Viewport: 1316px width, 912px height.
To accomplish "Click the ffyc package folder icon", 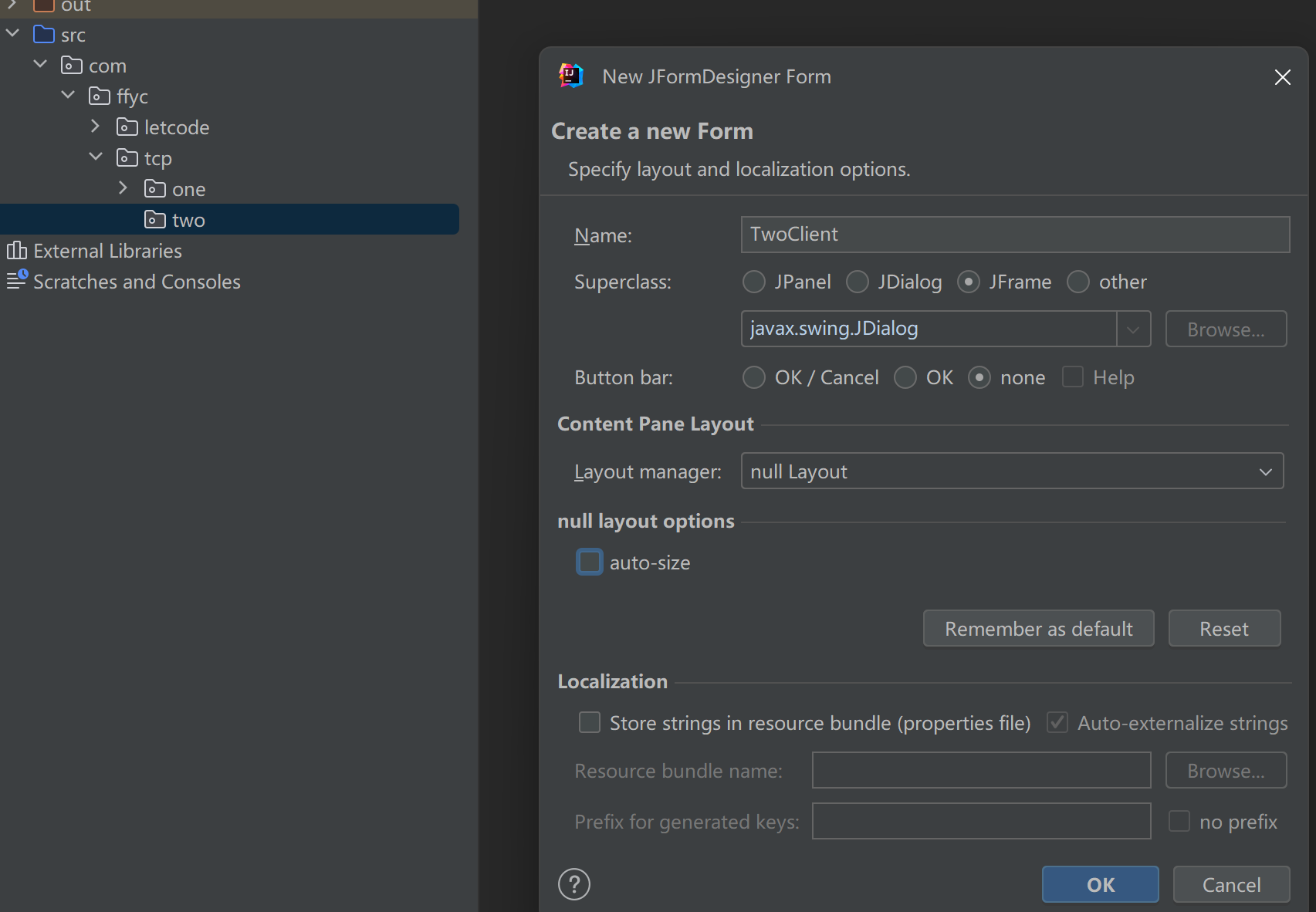I will [x=100, y=96].
